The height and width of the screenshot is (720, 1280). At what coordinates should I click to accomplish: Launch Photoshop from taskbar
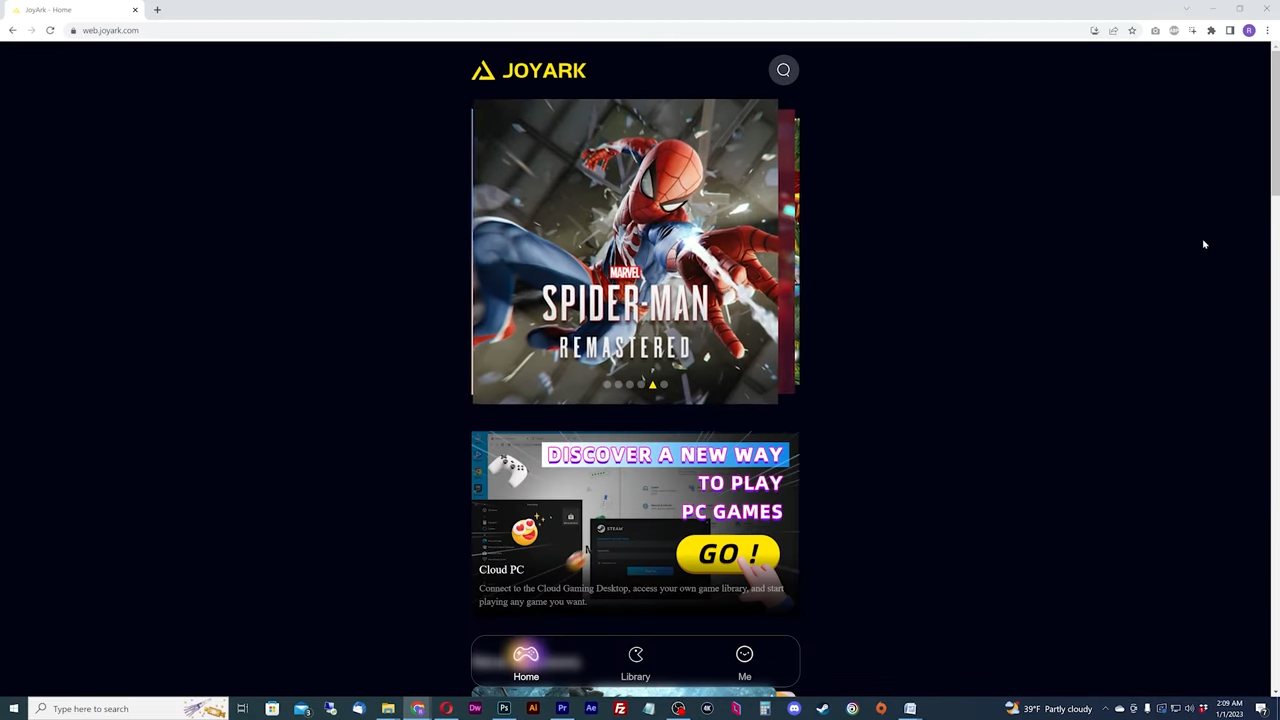(x=504, y=709)
